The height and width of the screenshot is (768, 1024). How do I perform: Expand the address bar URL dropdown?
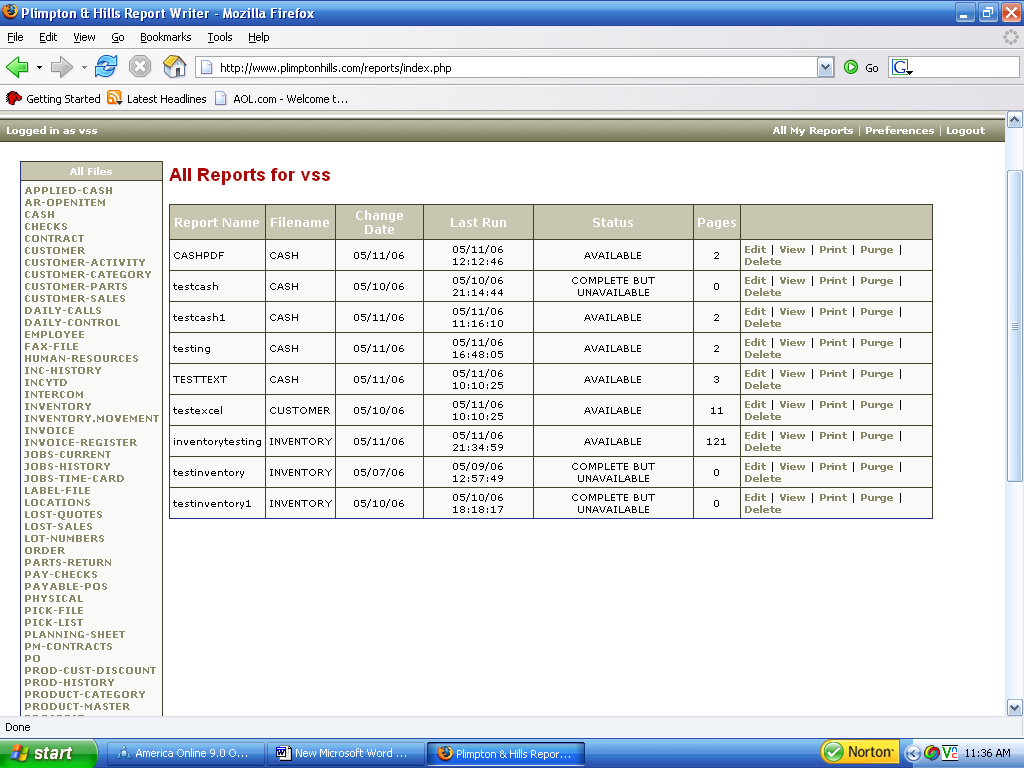825,67
